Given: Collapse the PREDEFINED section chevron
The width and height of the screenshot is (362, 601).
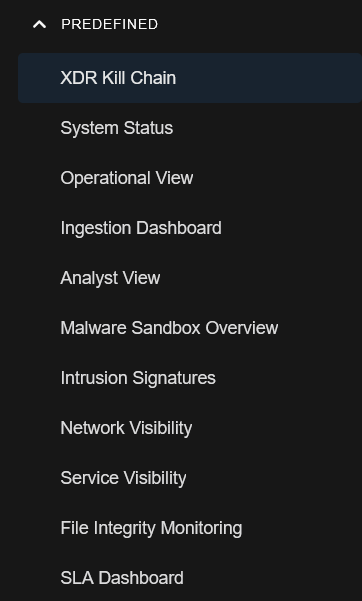Looking at the screenshot, I should 39,25.
